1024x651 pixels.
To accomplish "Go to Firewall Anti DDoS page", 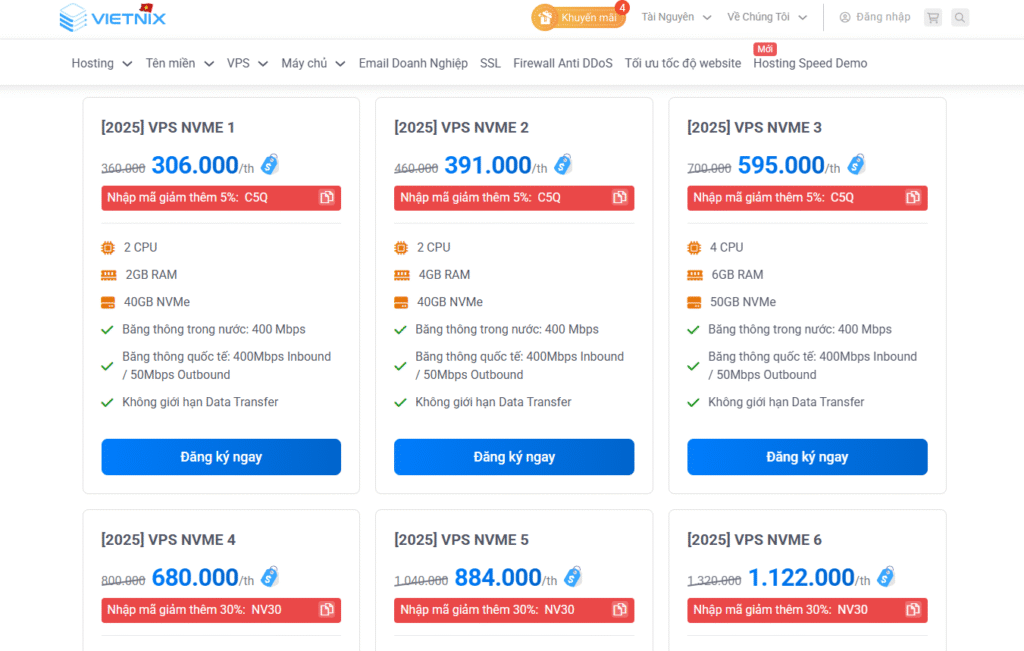I will (x=562, y=63).
